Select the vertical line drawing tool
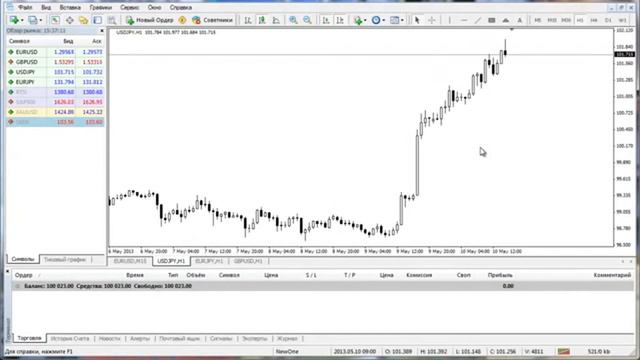The width and height of the screenshot is (640, 360). point(450,20)
